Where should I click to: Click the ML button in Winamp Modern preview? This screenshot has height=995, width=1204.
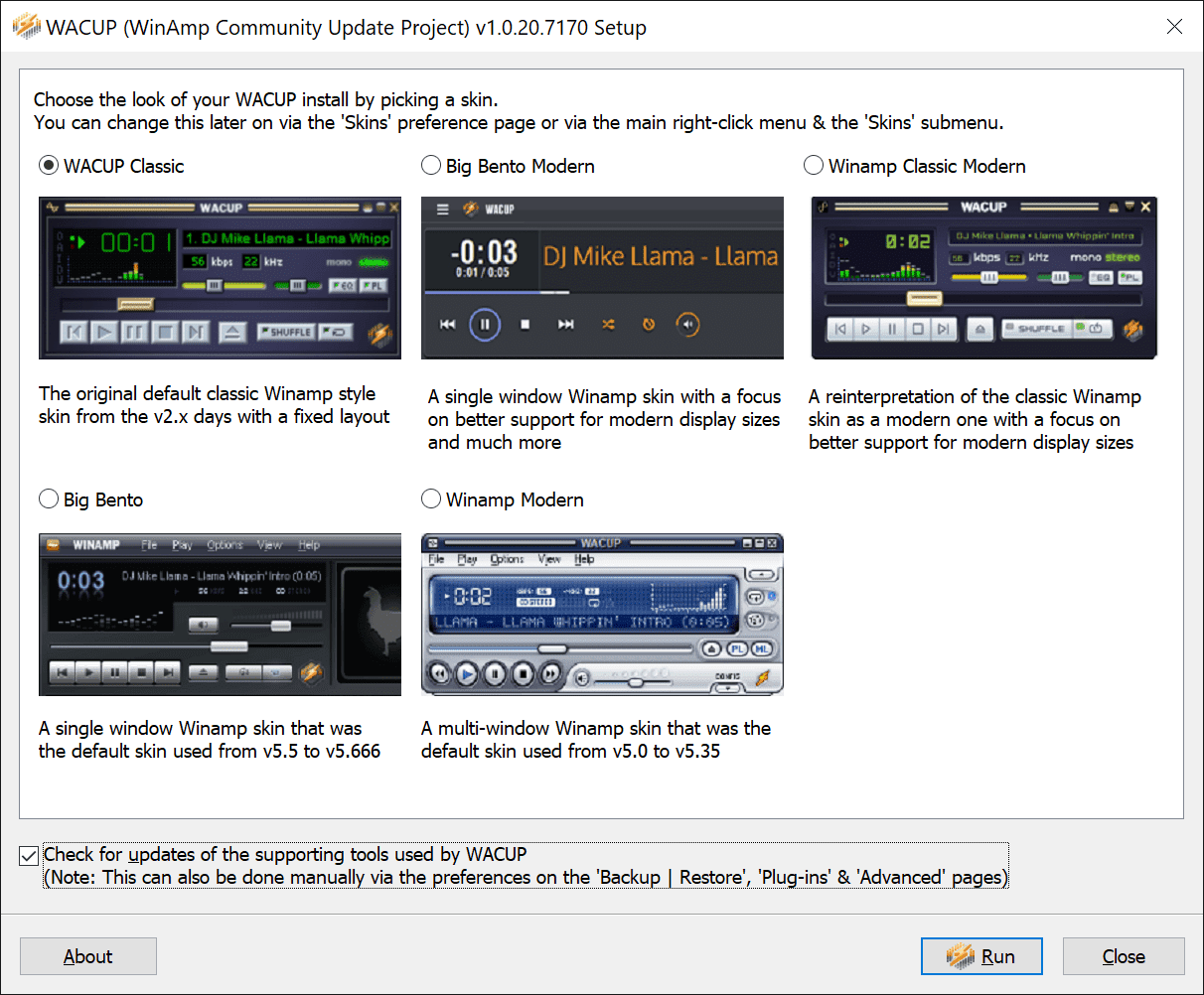[x=761, y=648]
